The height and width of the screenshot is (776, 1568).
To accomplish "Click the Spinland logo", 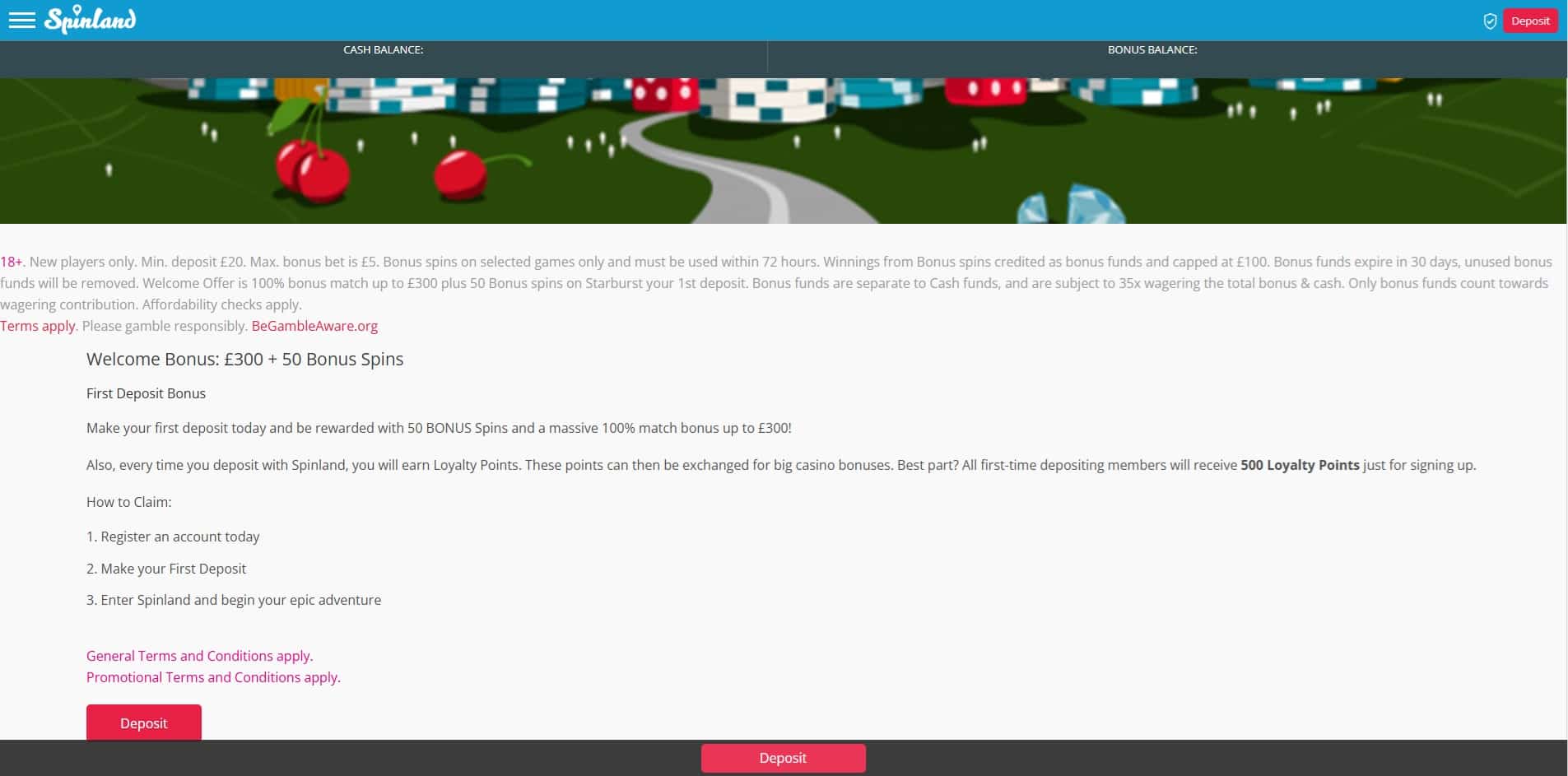I will [91, 20].
